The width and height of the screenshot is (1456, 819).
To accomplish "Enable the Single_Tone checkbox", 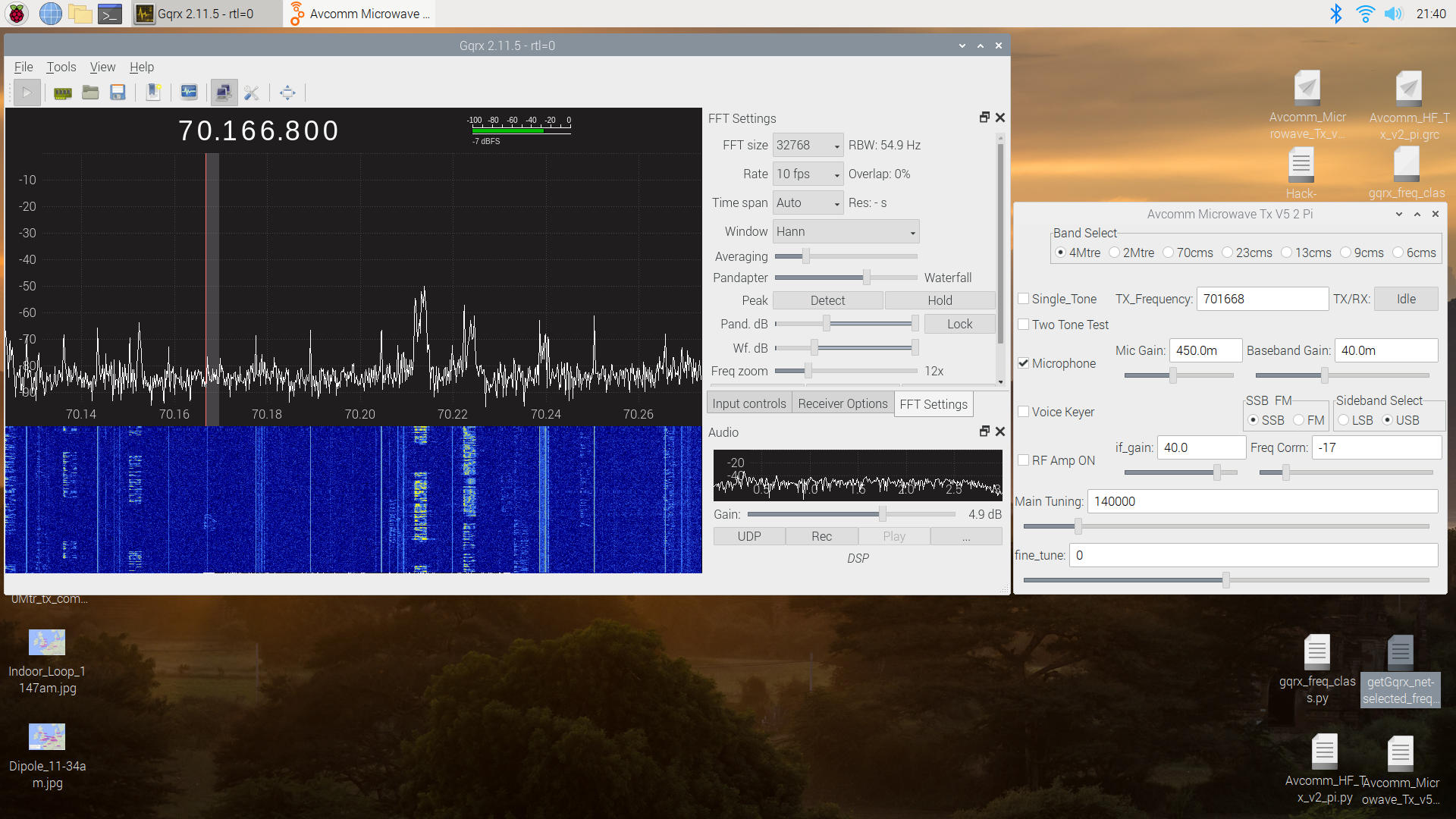I will [1024, 299].
